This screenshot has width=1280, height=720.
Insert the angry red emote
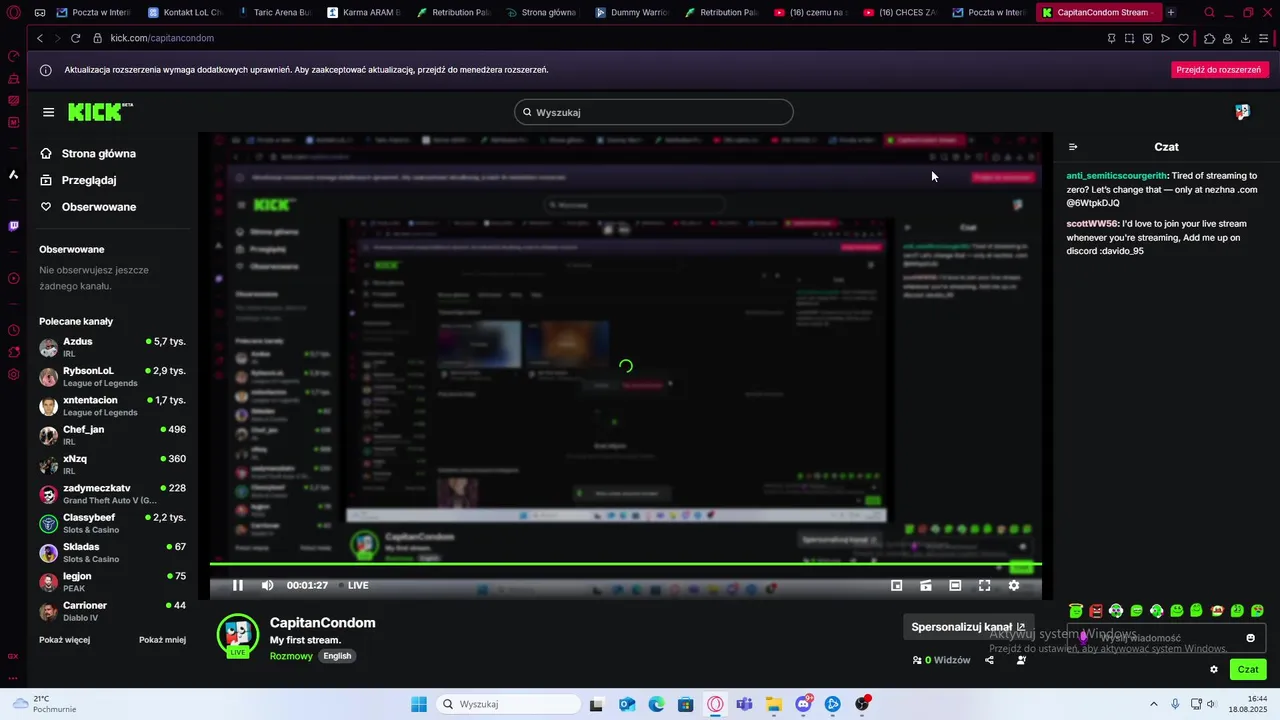[x=1096, y=610]
